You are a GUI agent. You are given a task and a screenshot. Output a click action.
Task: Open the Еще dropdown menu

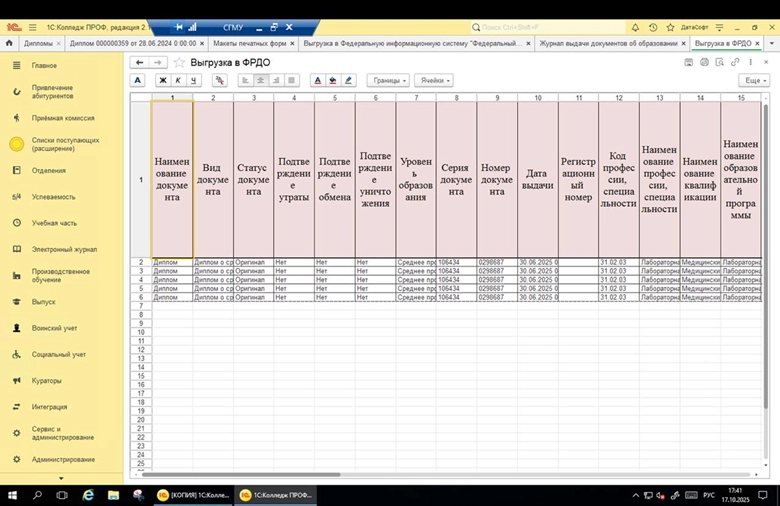[755, 80]
